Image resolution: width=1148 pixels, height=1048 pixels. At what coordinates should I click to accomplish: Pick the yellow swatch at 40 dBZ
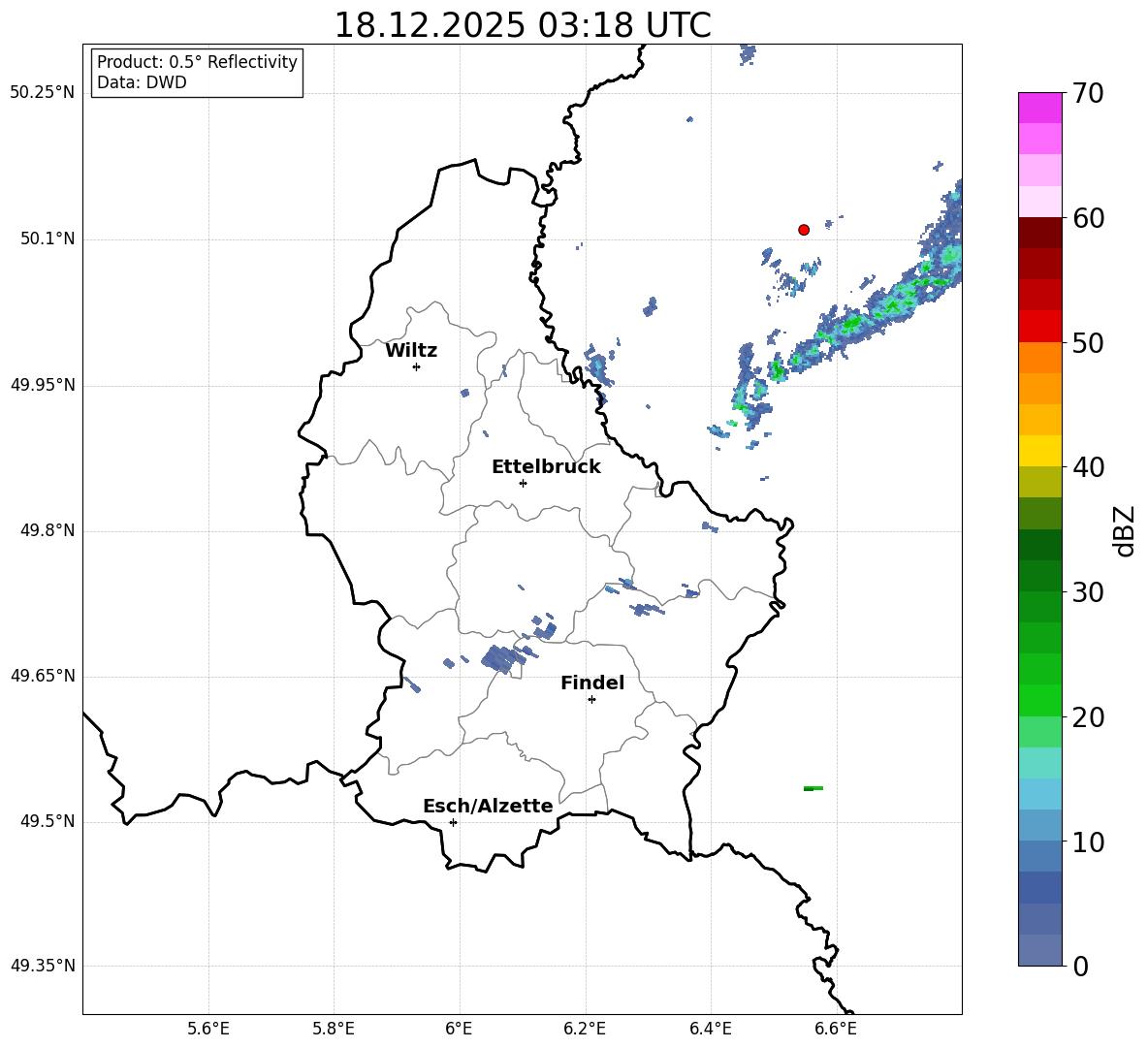1039,451
